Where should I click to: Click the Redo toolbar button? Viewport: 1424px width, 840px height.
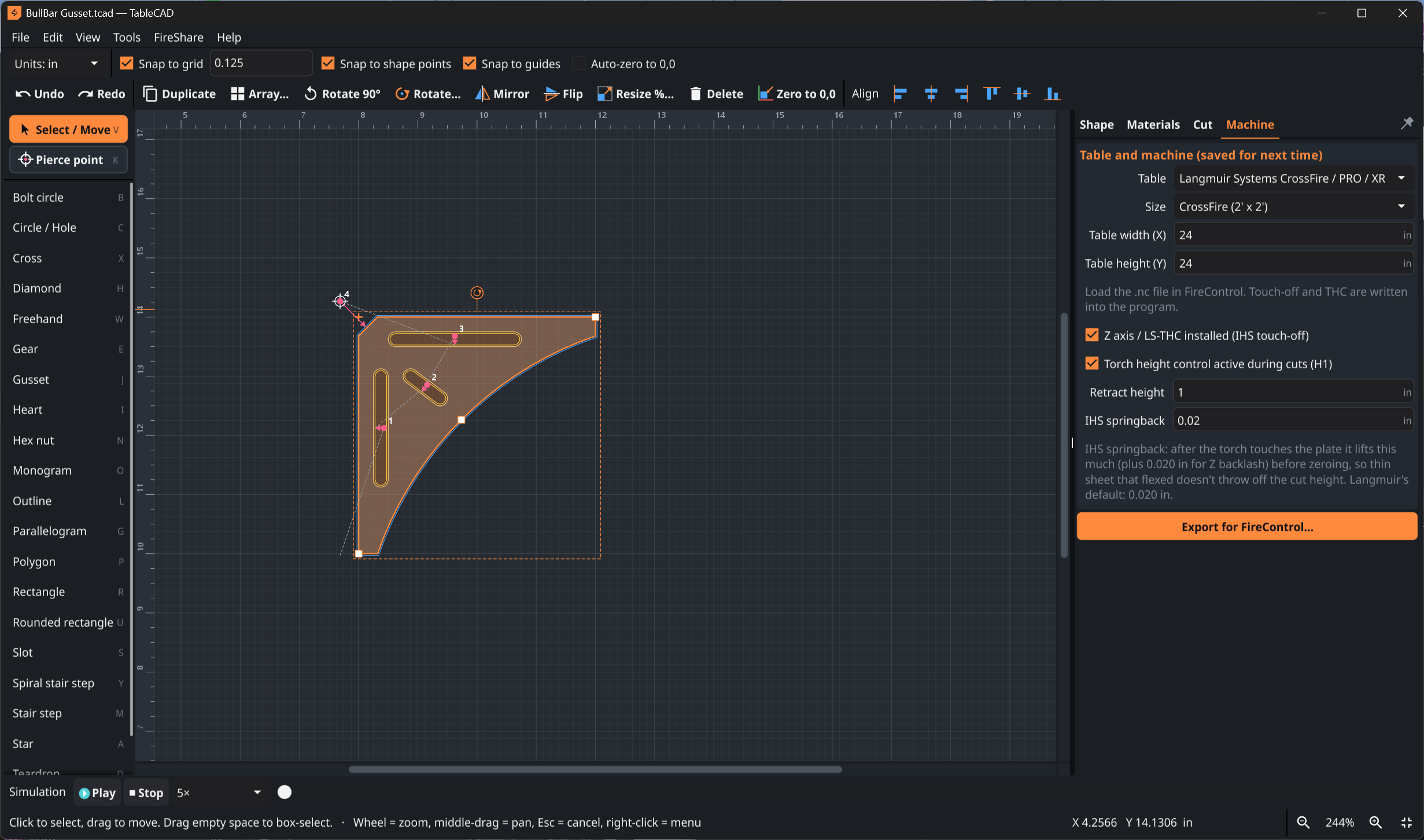[x=102, y=94]
